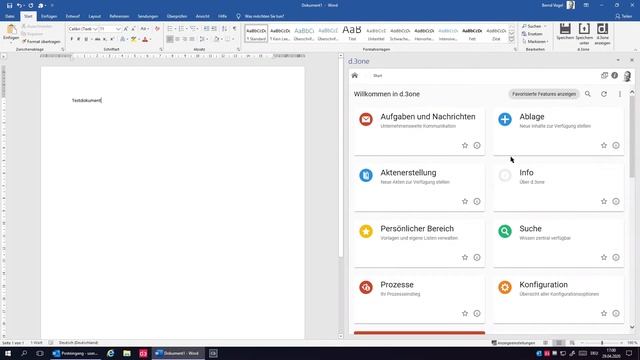Viewport: 640px width, 360px height.
Task: Open Windows Start menu
Action: [8, 353]
